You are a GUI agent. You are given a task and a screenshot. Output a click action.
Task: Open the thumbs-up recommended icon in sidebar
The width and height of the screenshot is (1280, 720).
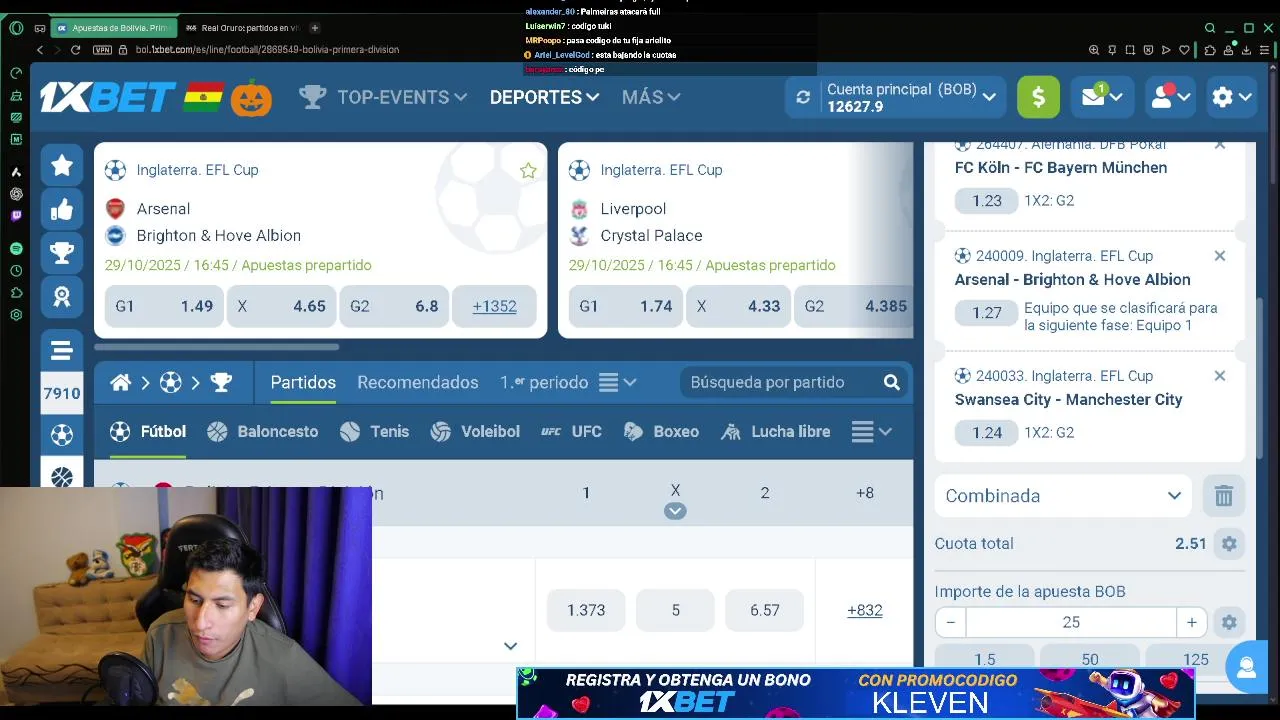pos(62,210)
